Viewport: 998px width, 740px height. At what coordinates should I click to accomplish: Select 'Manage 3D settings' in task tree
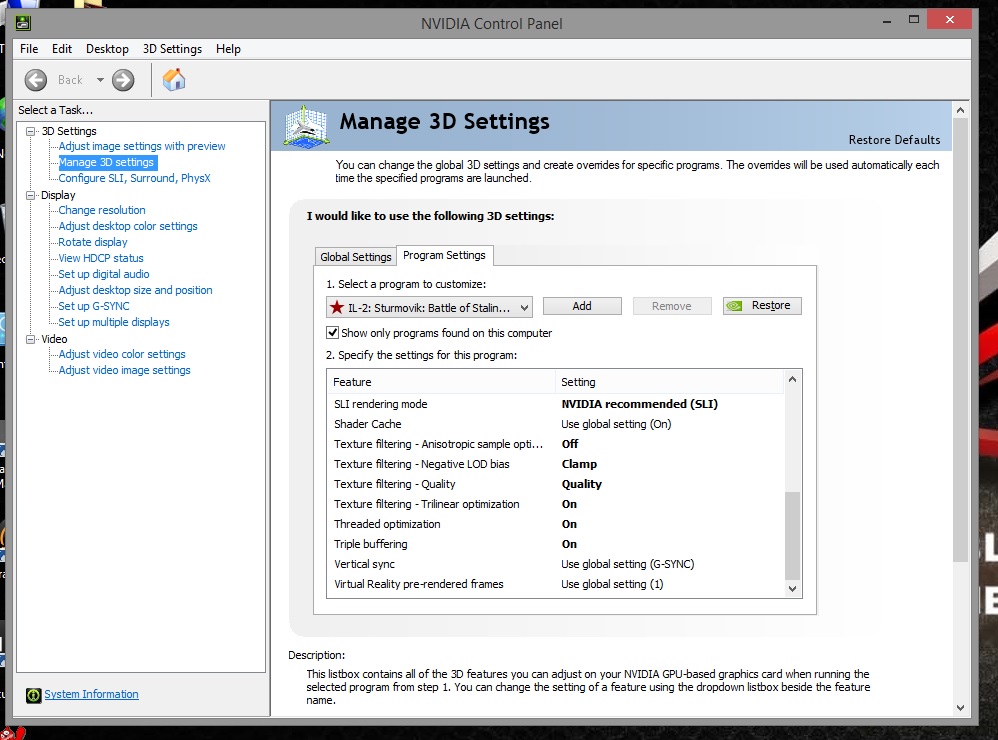pyautogui.click(x=106, y=162)
